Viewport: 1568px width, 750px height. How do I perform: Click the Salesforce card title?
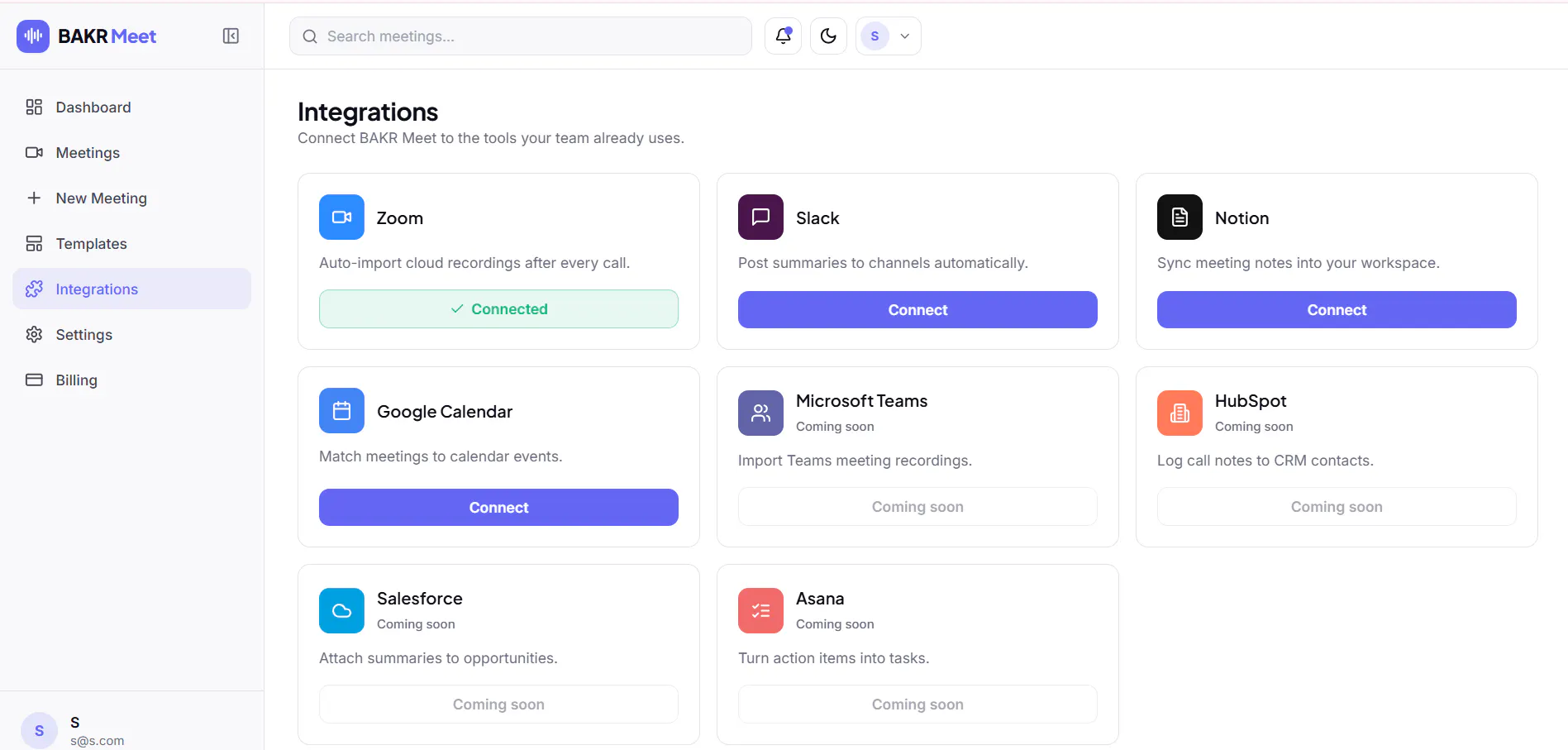coord(420,598)
